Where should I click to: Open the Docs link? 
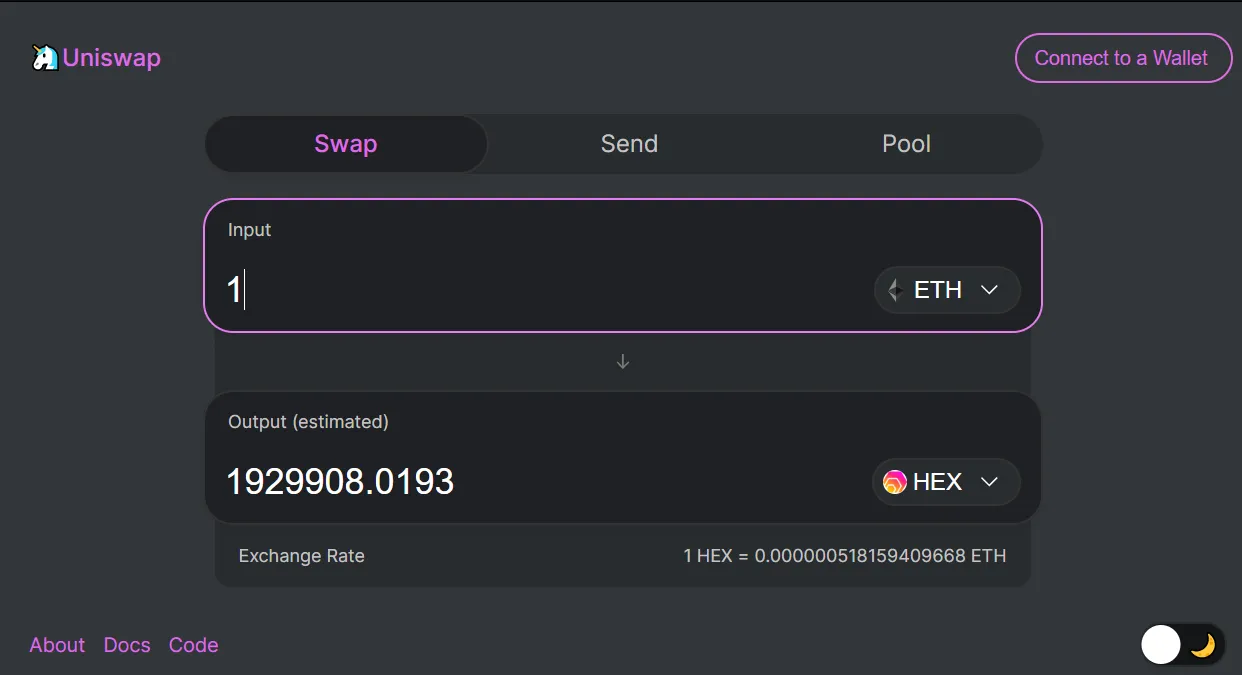pyautogui.click(x=127, y=645)
